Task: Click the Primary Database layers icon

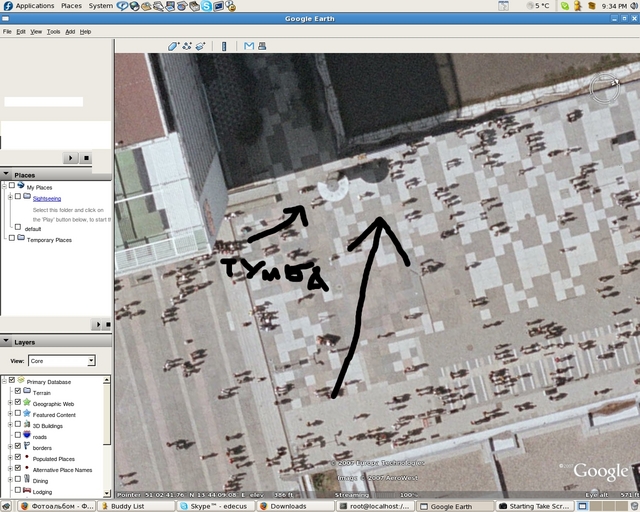Action: tap(21, 381)
